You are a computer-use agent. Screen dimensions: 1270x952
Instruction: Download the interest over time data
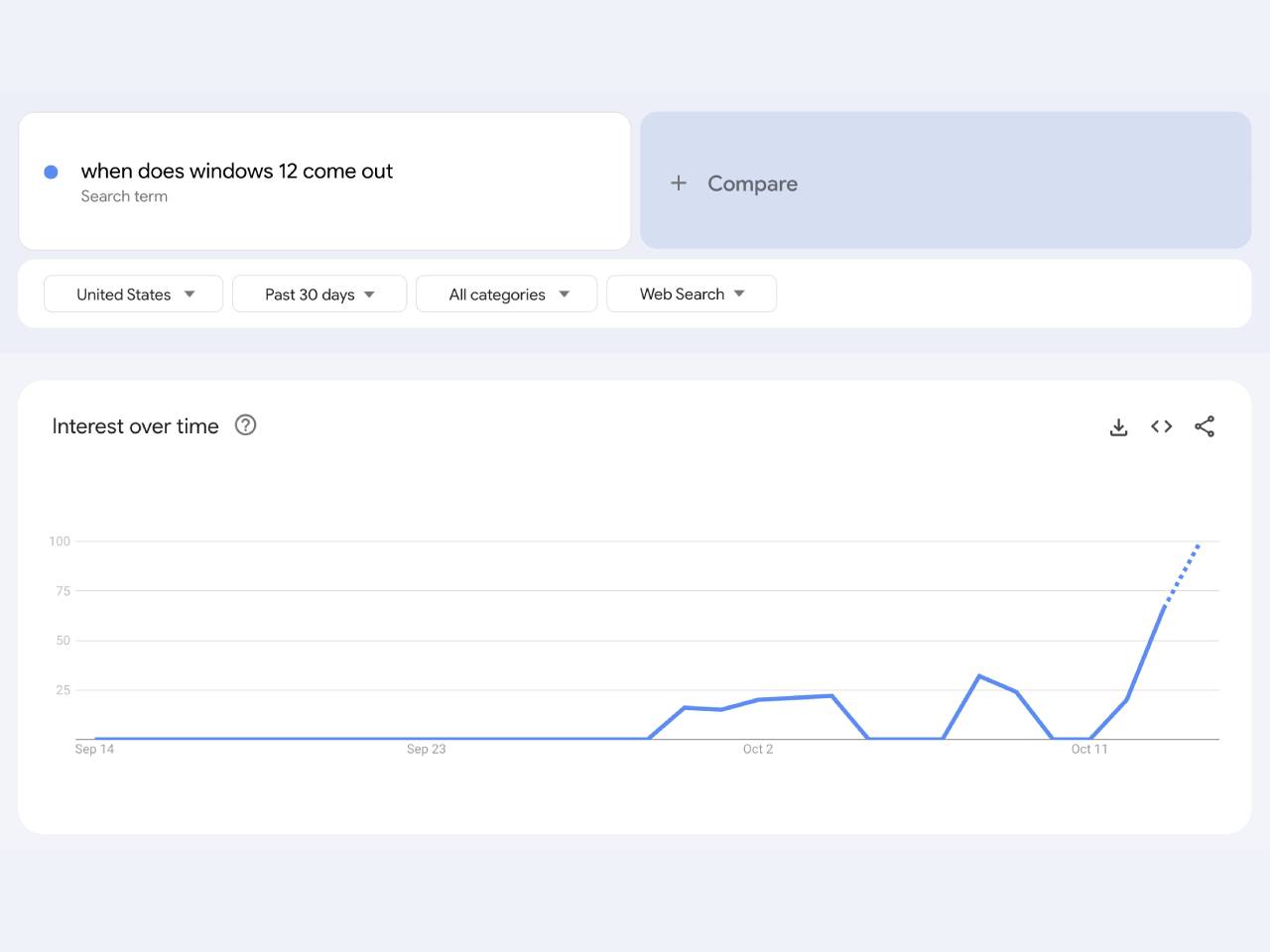point(1118,426)
